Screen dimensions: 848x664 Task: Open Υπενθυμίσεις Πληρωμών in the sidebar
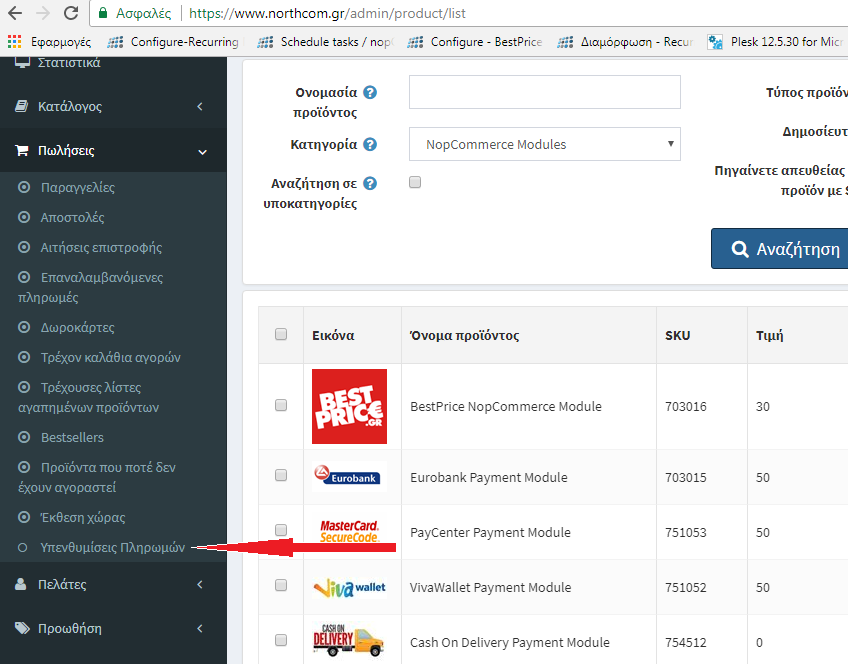[x=112, y=548]
